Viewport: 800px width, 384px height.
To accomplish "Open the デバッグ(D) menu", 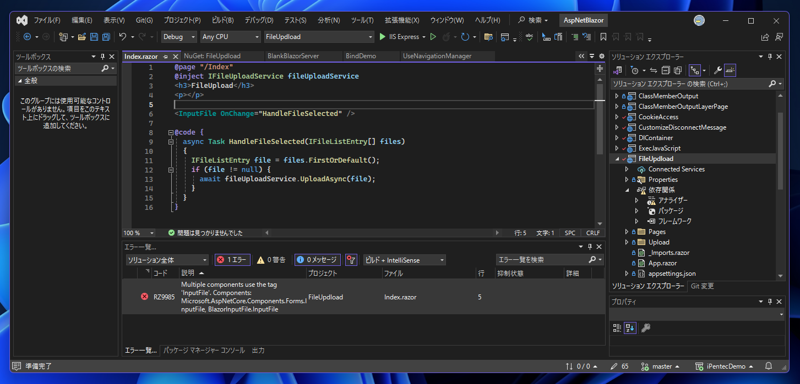I will pyautogui.click(x=259, y=20).
